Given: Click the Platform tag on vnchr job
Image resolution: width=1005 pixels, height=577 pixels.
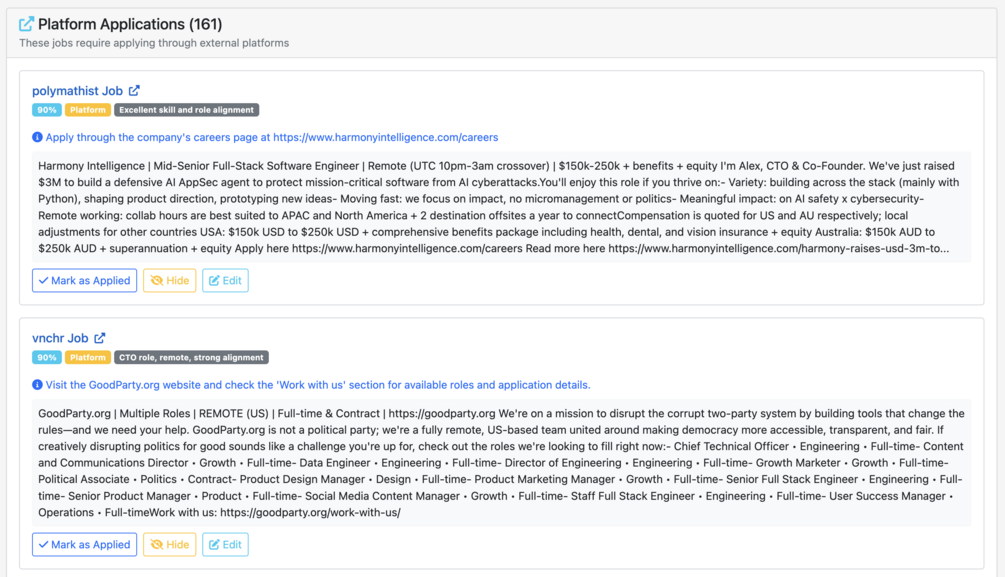Looking at the screenshot, I should [x=88, y=357].
